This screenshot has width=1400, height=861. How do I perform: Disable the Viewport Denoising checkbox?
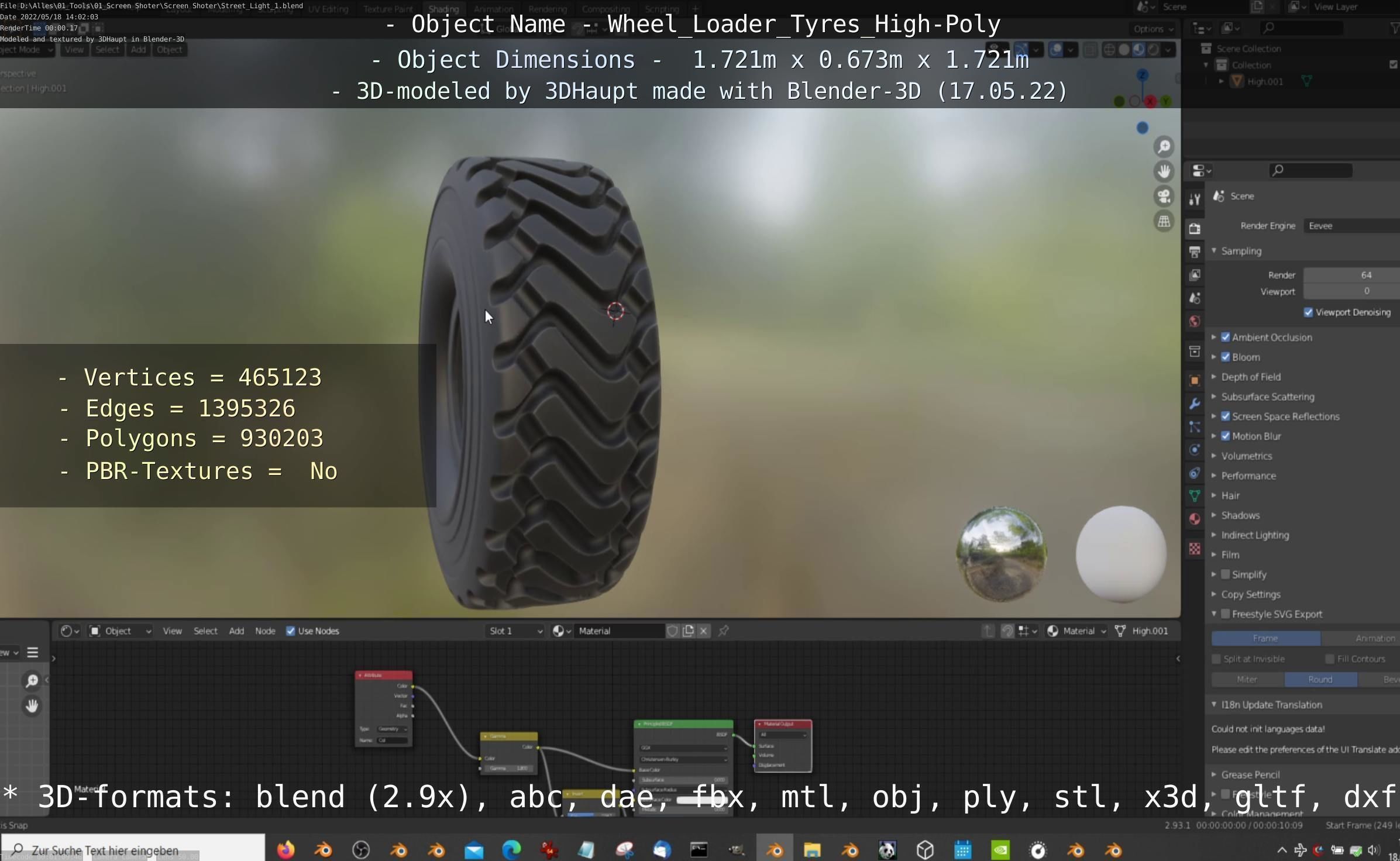pyautogui.click(x=1309, y=312)
